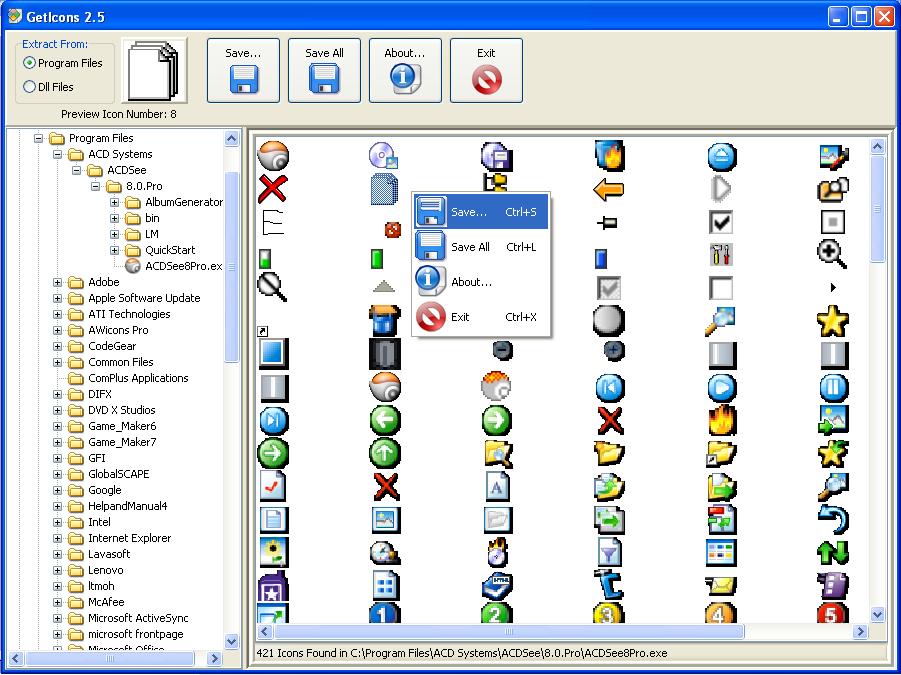Image resolution: width=901 pixels, height=675 pixels.
Task: Expand the Internet Explorer folder node
Action: click(57, 538)
